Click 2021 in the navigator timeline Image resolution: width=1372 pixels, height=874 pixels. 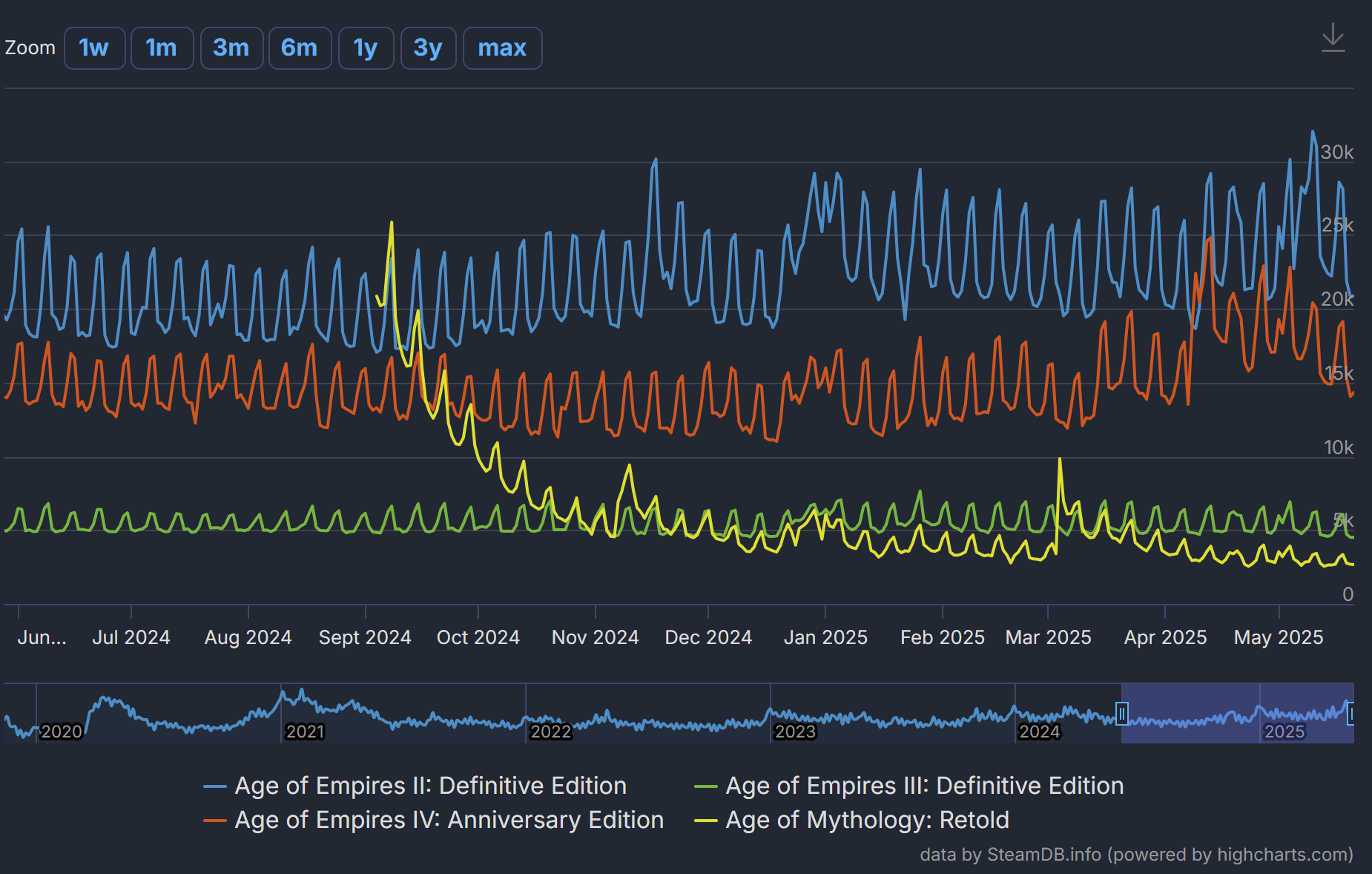305,732
